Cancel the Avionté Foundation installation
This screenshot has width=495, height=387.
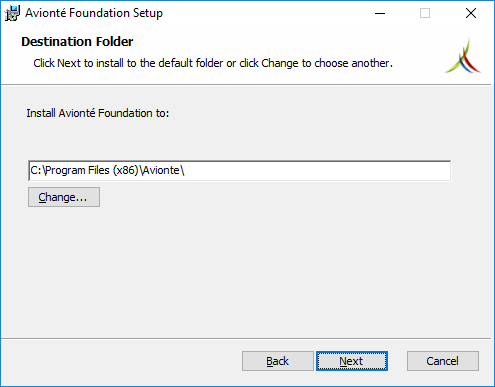pyautogui.click(x=443, y=361)
